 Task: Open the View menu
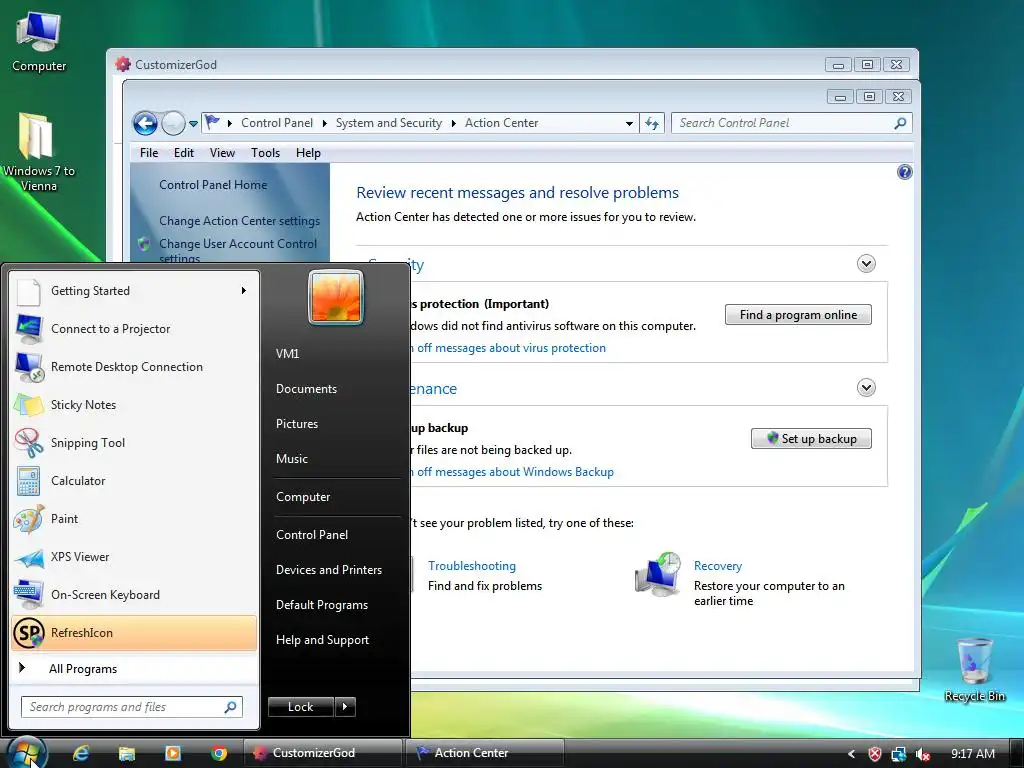point(222,153)
